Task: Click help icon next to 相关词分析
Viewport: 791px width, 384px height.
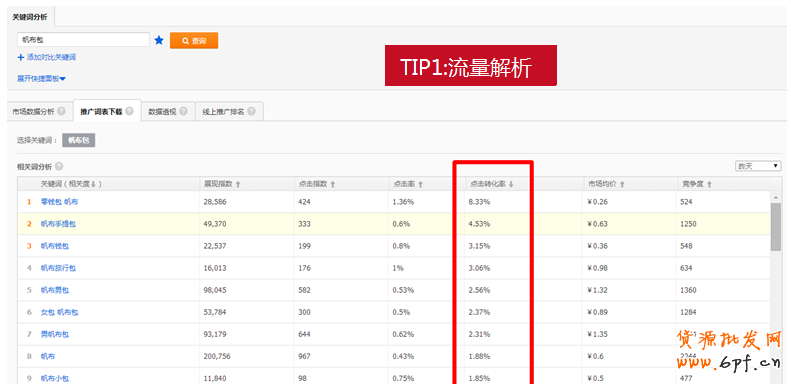Action: (59, 167)
